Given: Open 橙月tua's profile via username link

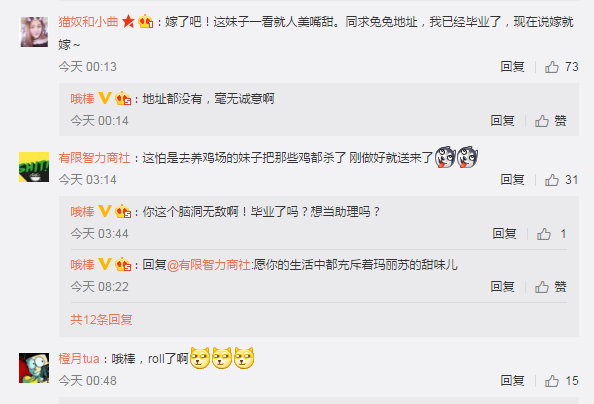Looking at the screenshot, I should click(79, 359).
